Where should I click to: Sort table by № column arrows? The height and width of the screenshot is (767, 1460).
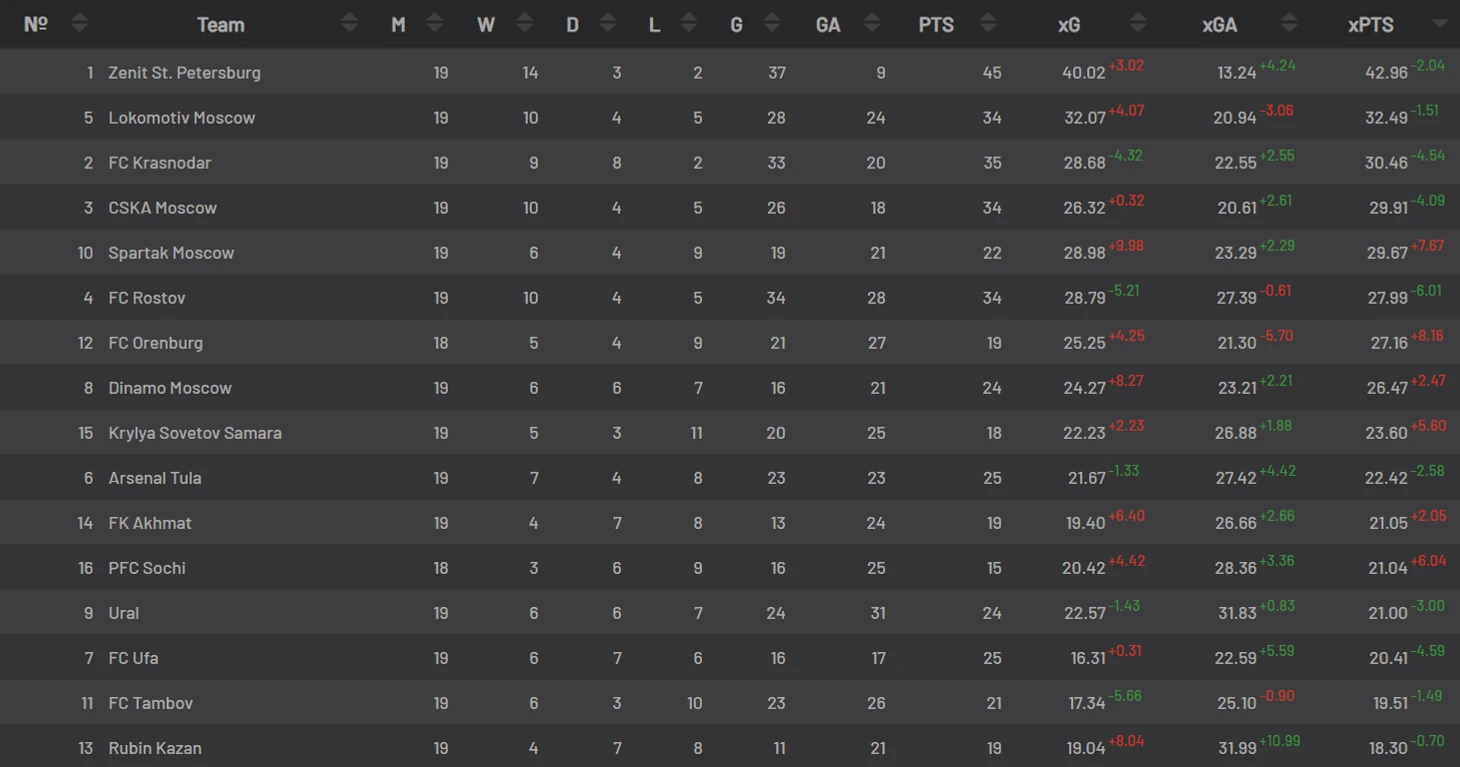pos(79,23)
